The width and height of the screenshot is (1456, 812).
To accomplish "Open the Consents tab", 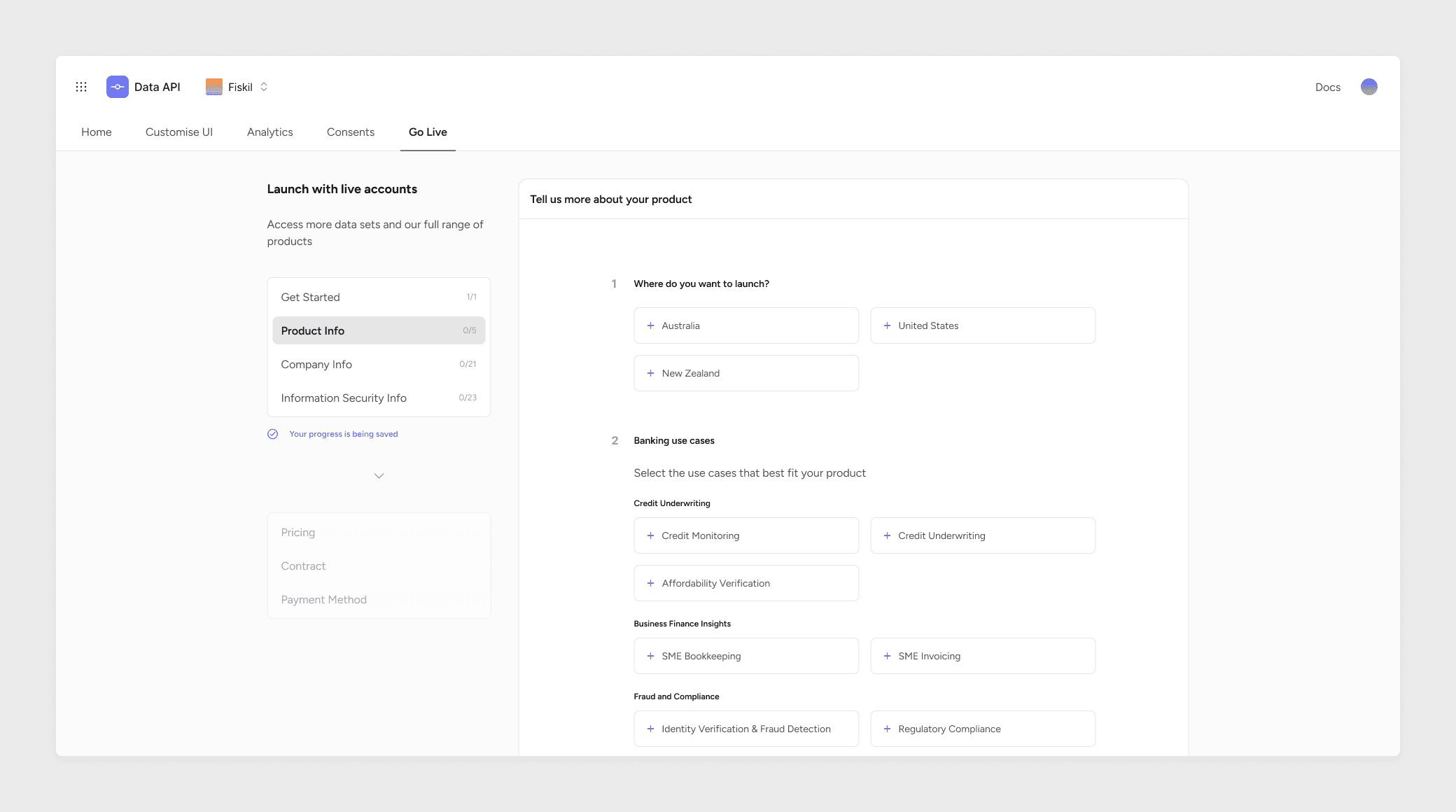I will (350, 132).
